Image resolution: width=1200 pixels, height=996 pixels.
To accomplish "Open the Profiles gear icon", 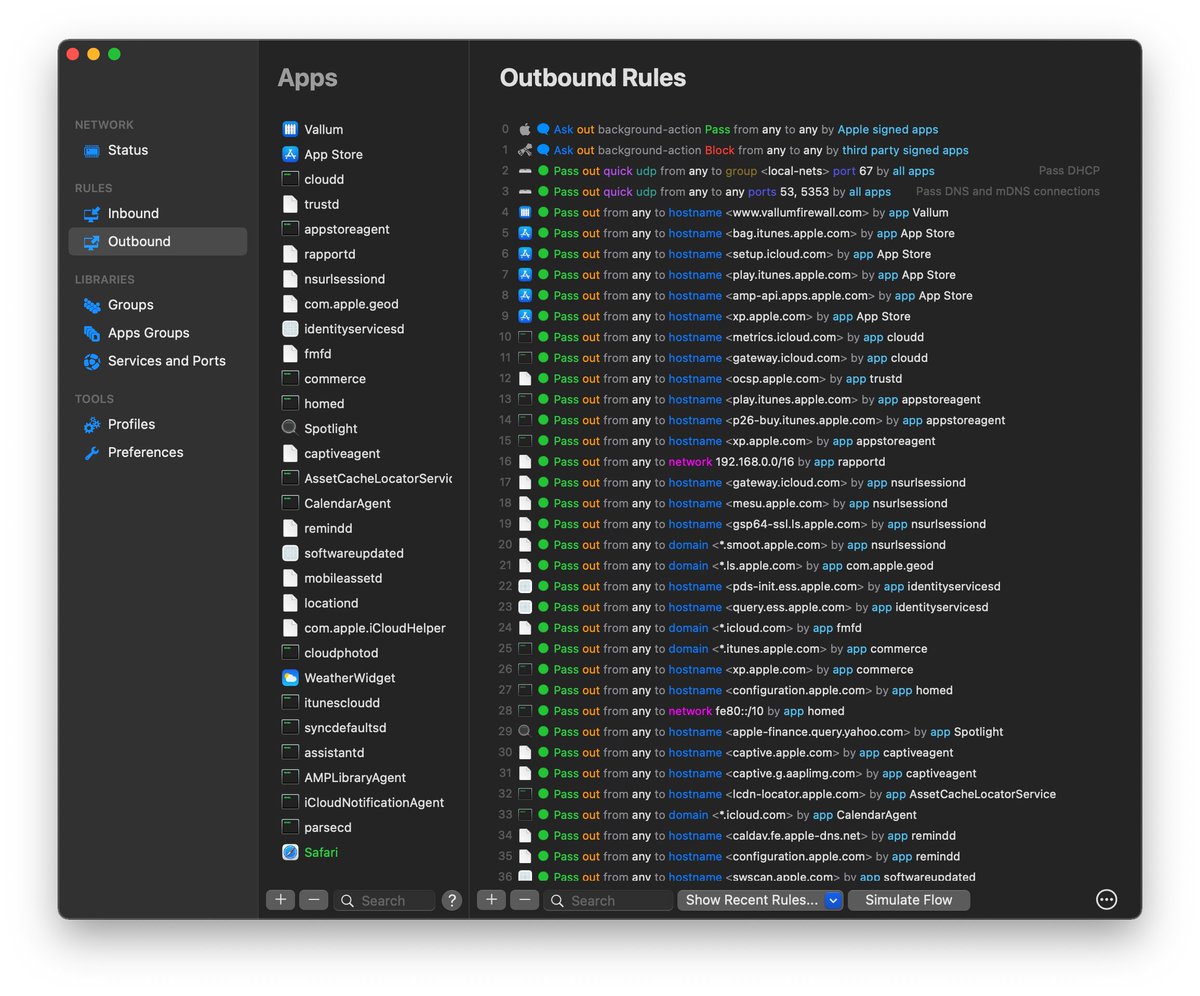I will pyautogui.click(x=92, y=425).
